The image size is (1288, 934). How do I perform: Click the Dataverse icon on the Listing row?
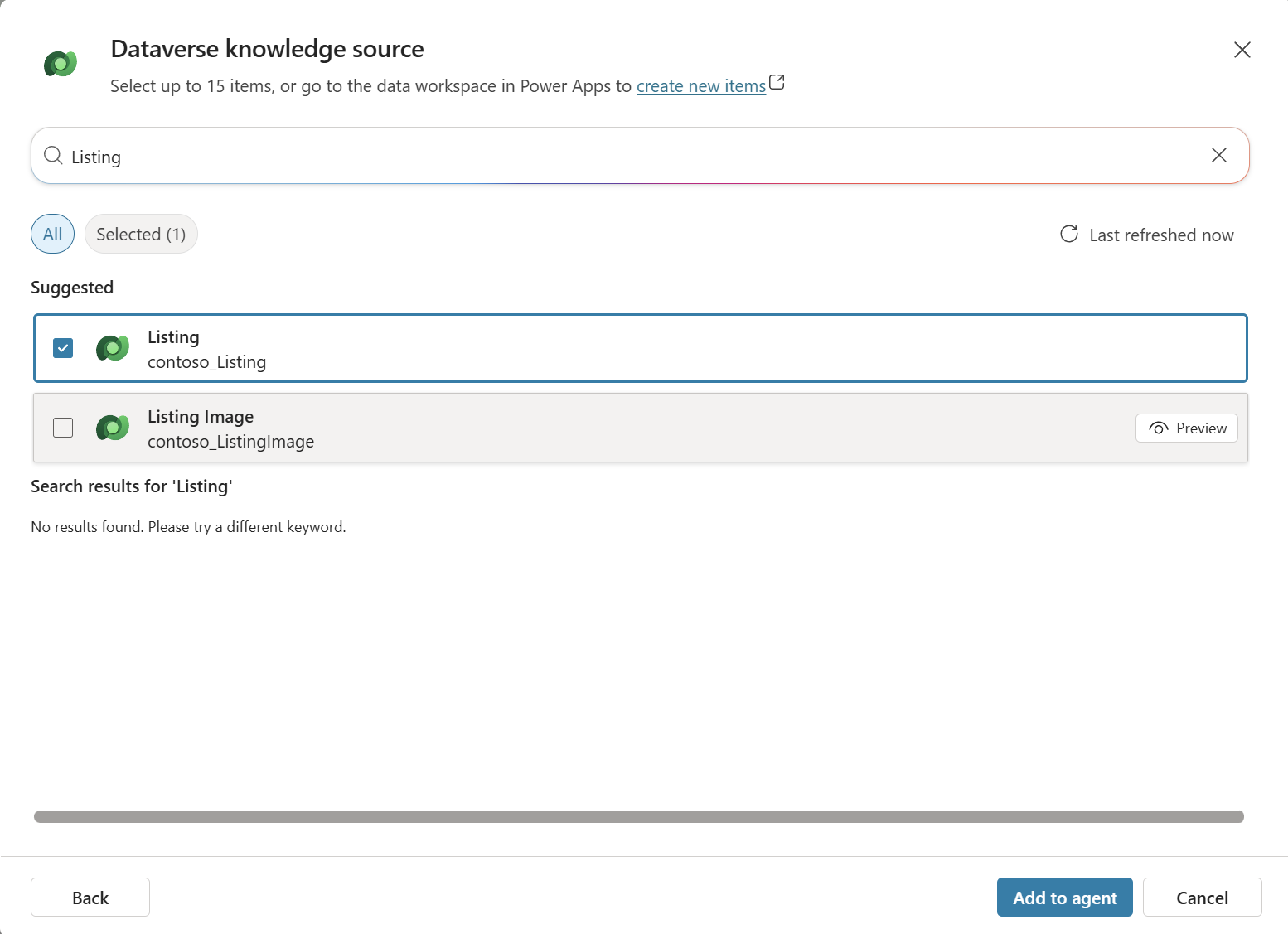112,348
